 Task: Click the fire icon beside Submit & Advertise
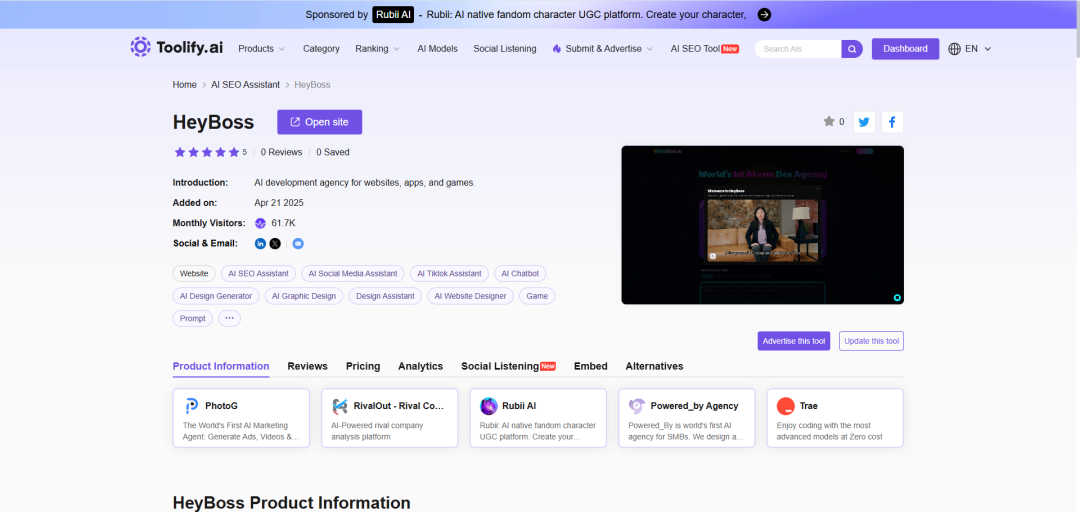coord(557,49)
